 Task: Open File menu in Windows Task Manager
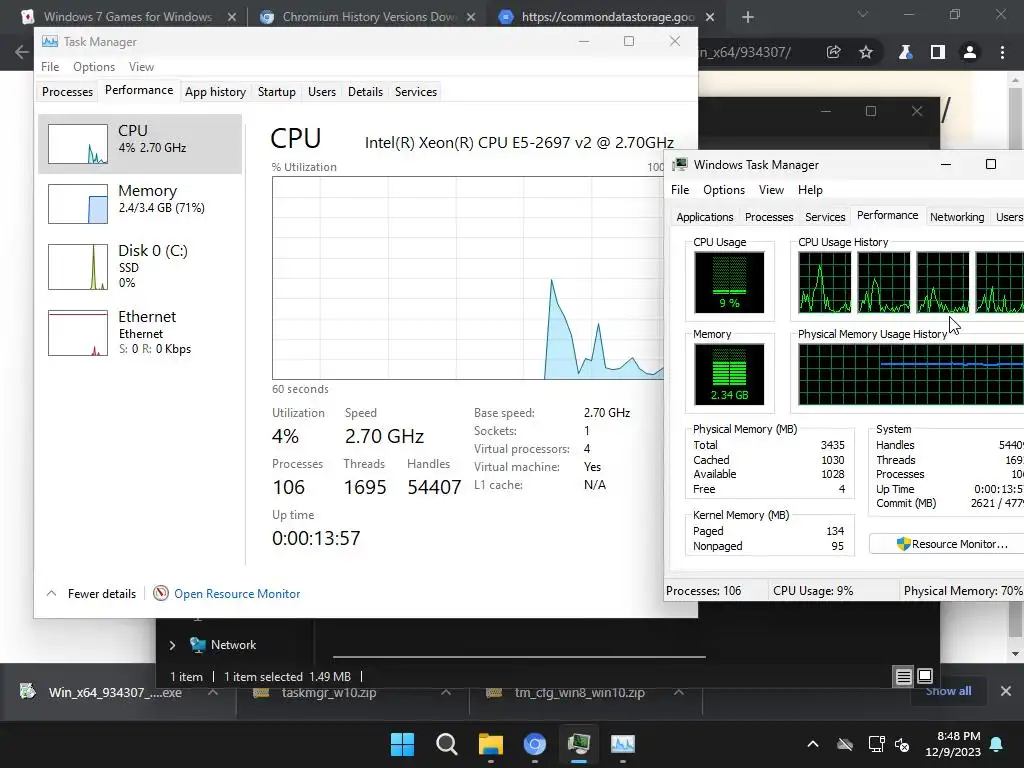[x=680, y=189]
